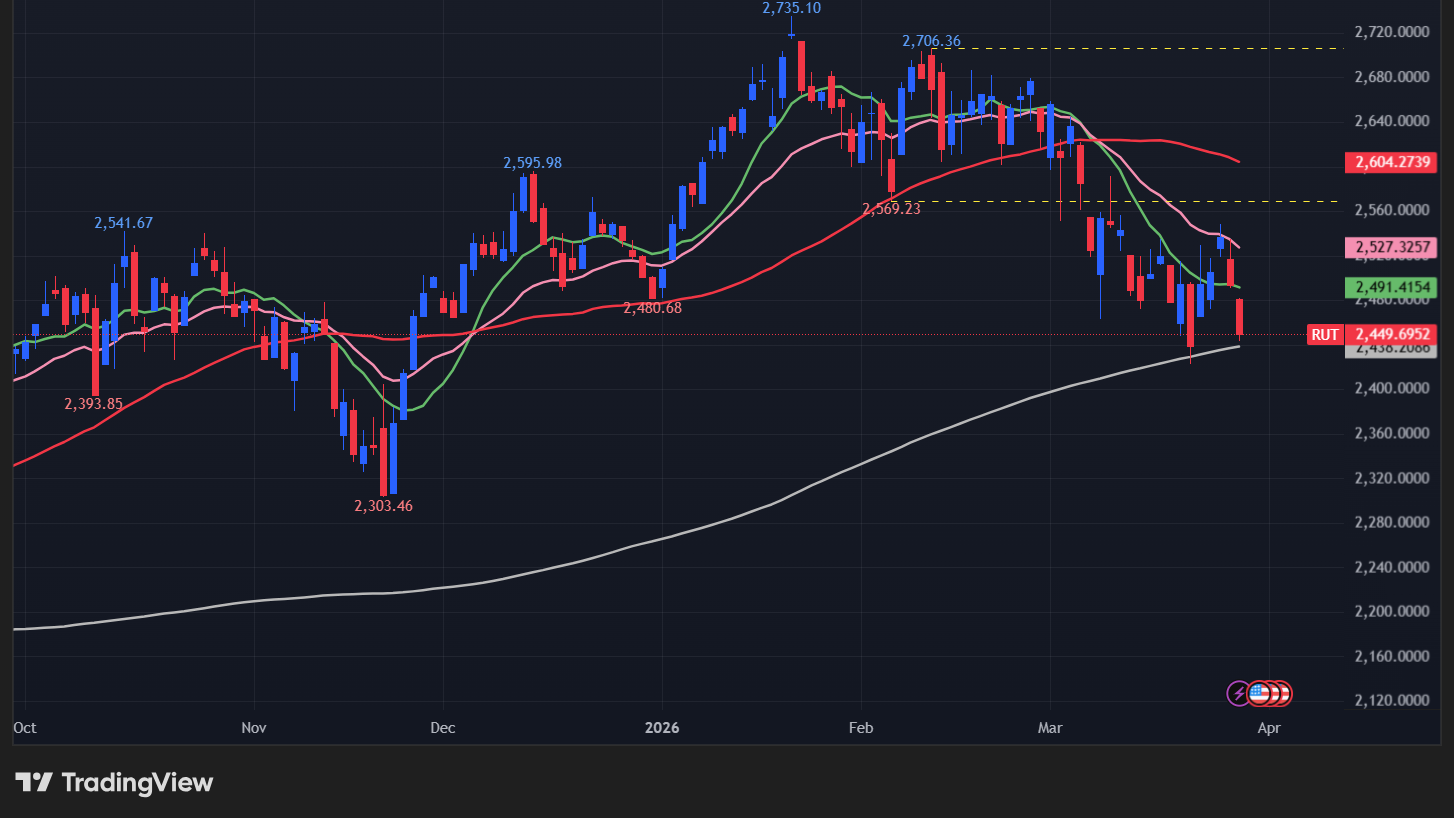Screen dimensions: 1454x818
Task: Click the 2,569.23 pivot low label
Action: click(x=891, y=209)
